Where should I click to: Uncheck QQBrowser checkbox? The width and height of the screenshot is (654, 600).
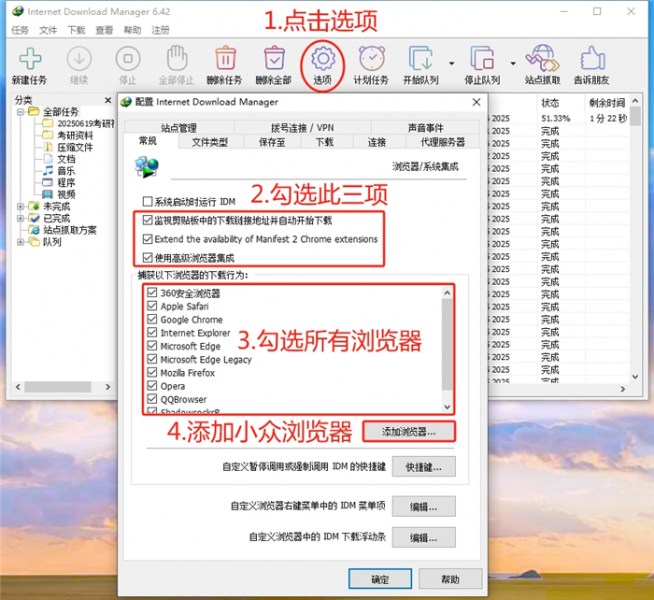coord(152,399)
